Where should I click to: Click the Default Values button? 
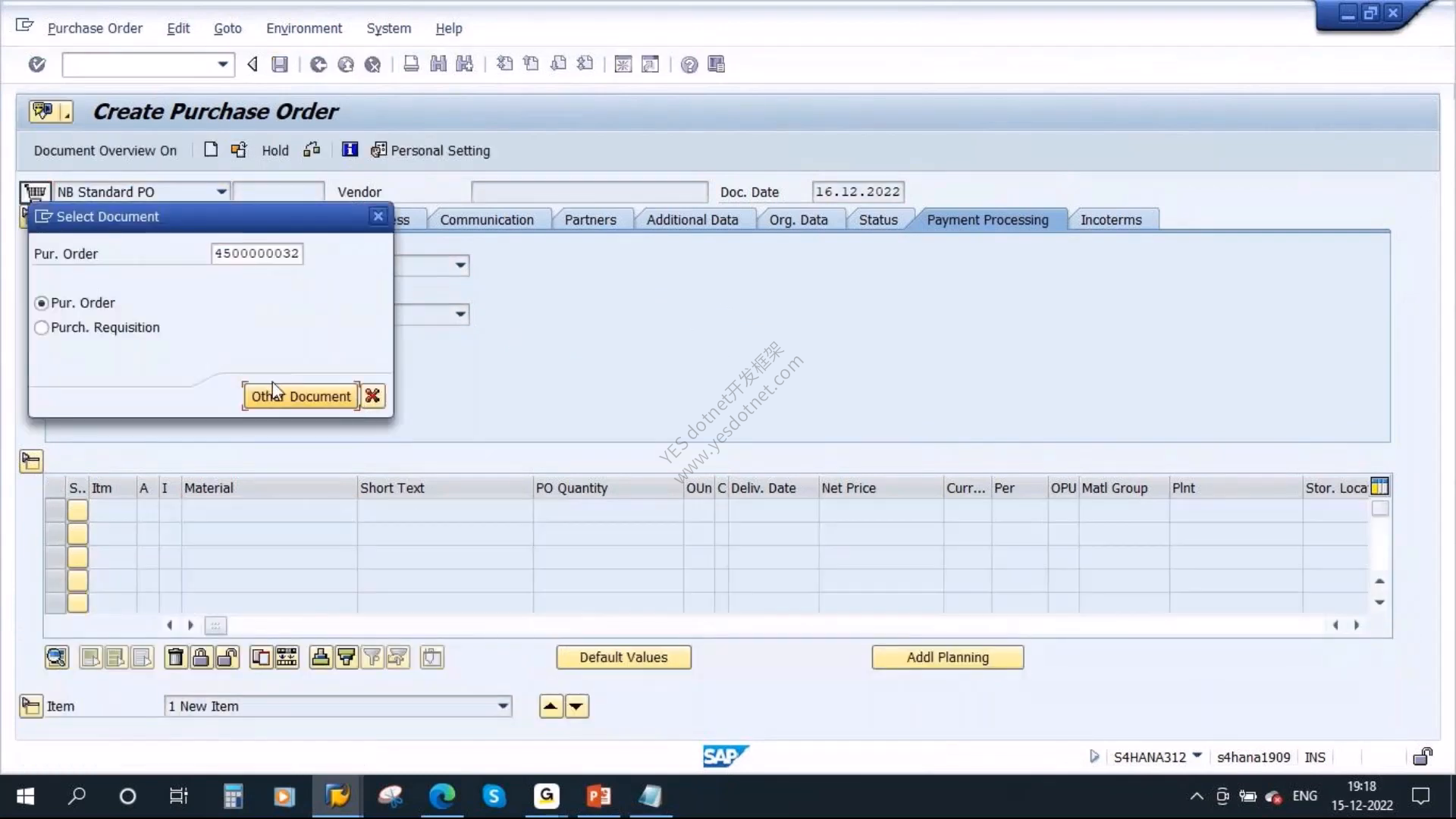623,657
